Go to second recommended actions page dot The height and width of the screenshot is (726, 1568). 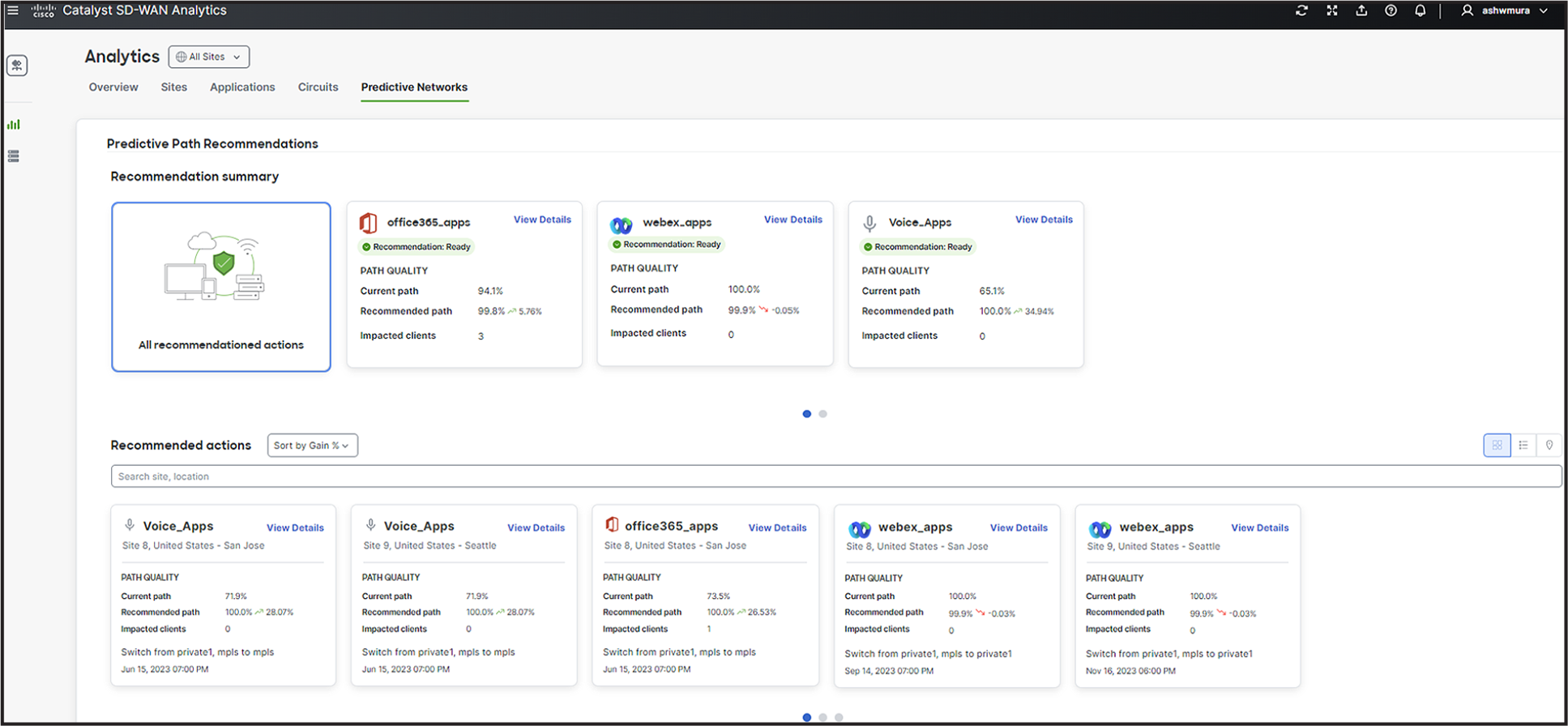tap(822, 717)
